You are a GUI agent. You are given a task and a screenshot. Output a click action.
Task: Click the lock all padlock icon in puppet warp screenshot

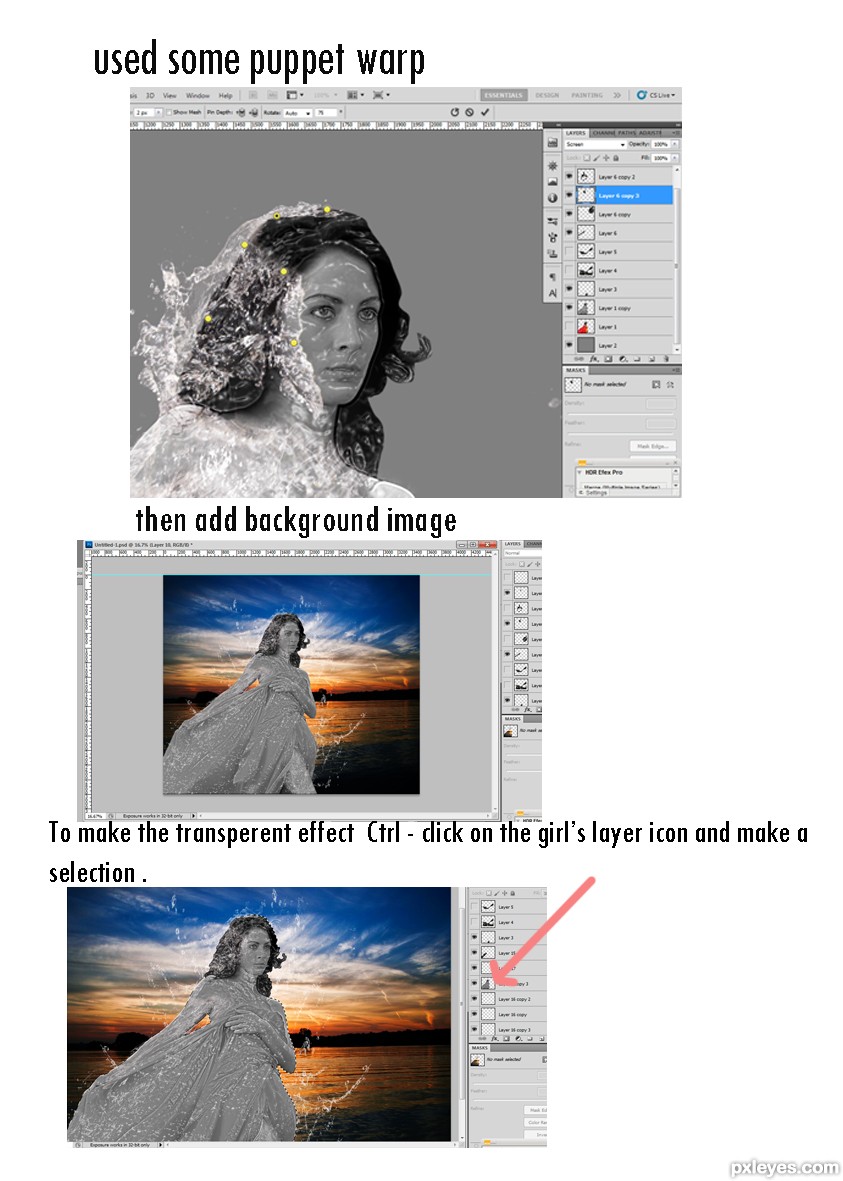pos(616,158)
